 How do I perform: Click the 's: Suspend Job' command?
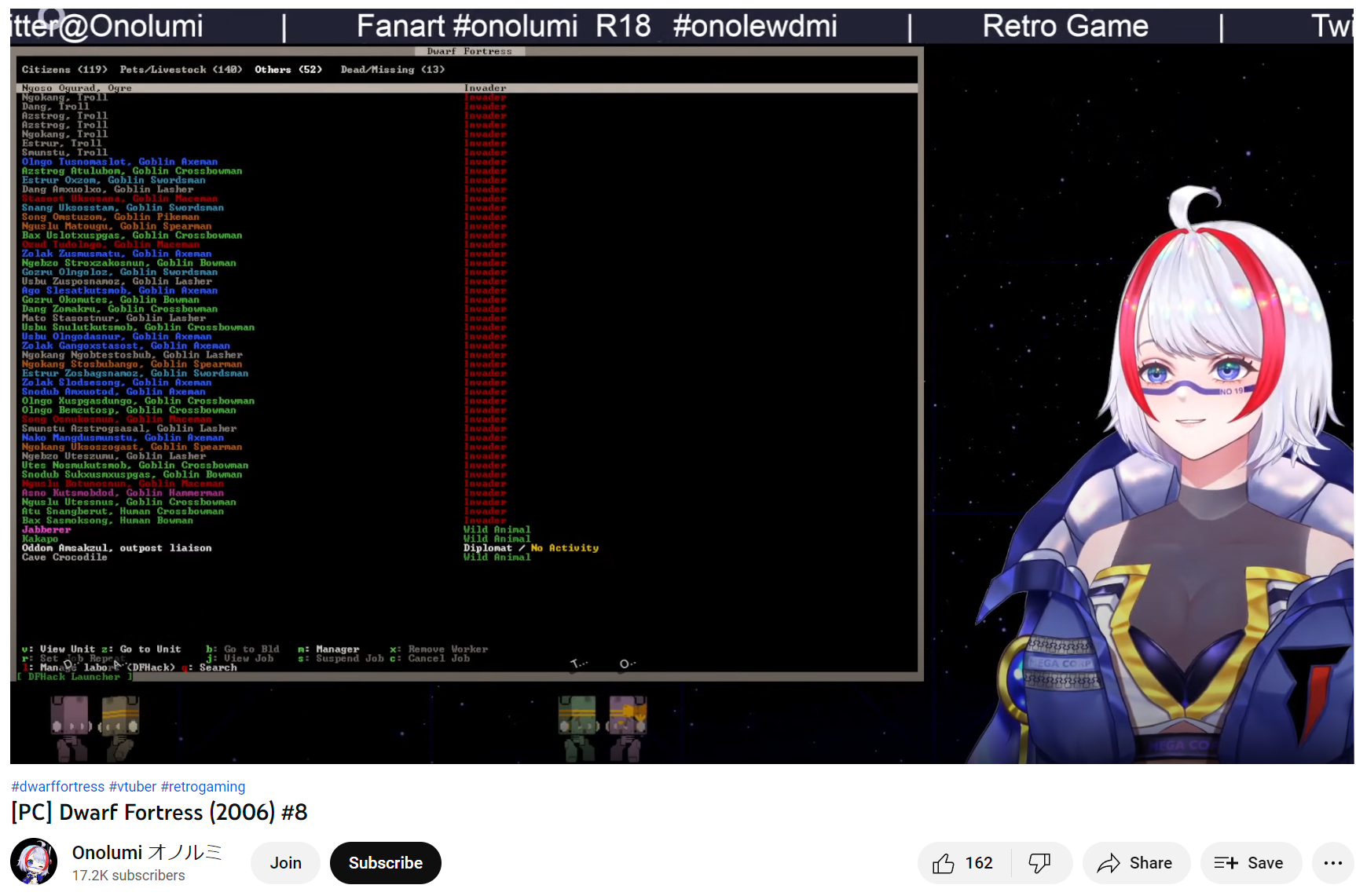(x=341, y=658)
